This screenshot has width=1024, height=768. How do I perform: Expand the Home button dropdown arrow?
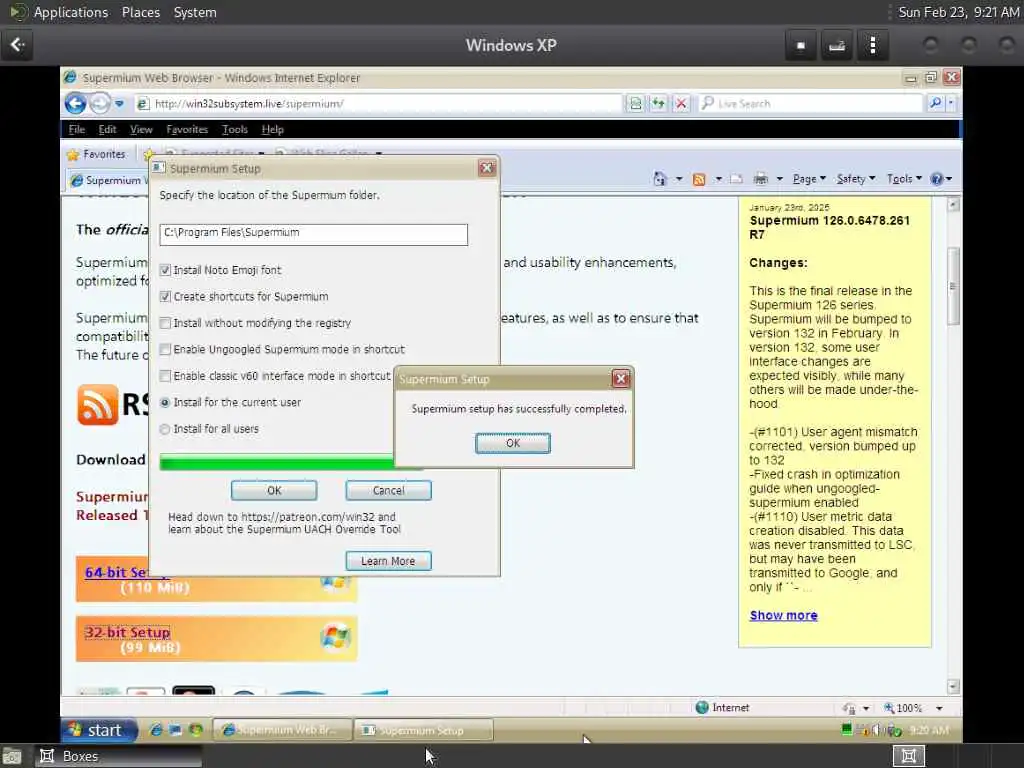tap(679, 179)
